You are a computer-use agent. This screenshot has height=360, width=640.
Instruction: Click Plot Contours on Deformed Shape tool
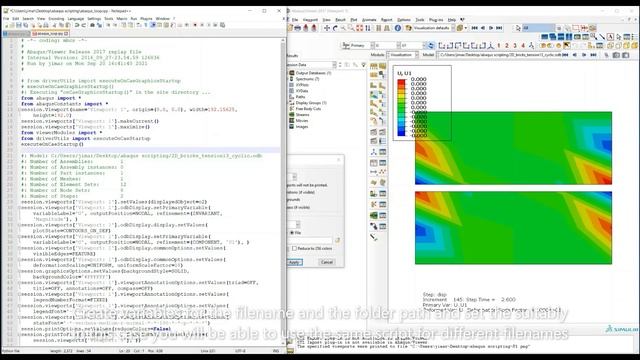[374, 95]
